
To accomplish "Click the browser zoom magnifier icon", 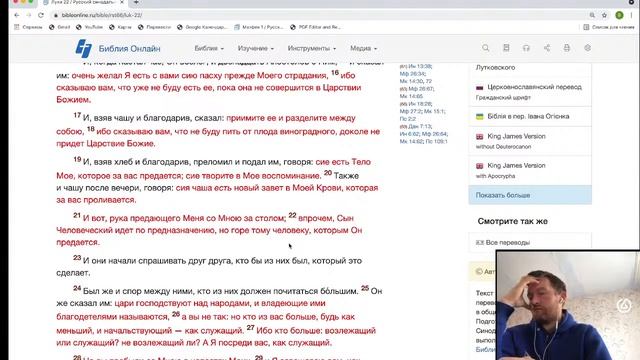I will [x=592, y=15].
